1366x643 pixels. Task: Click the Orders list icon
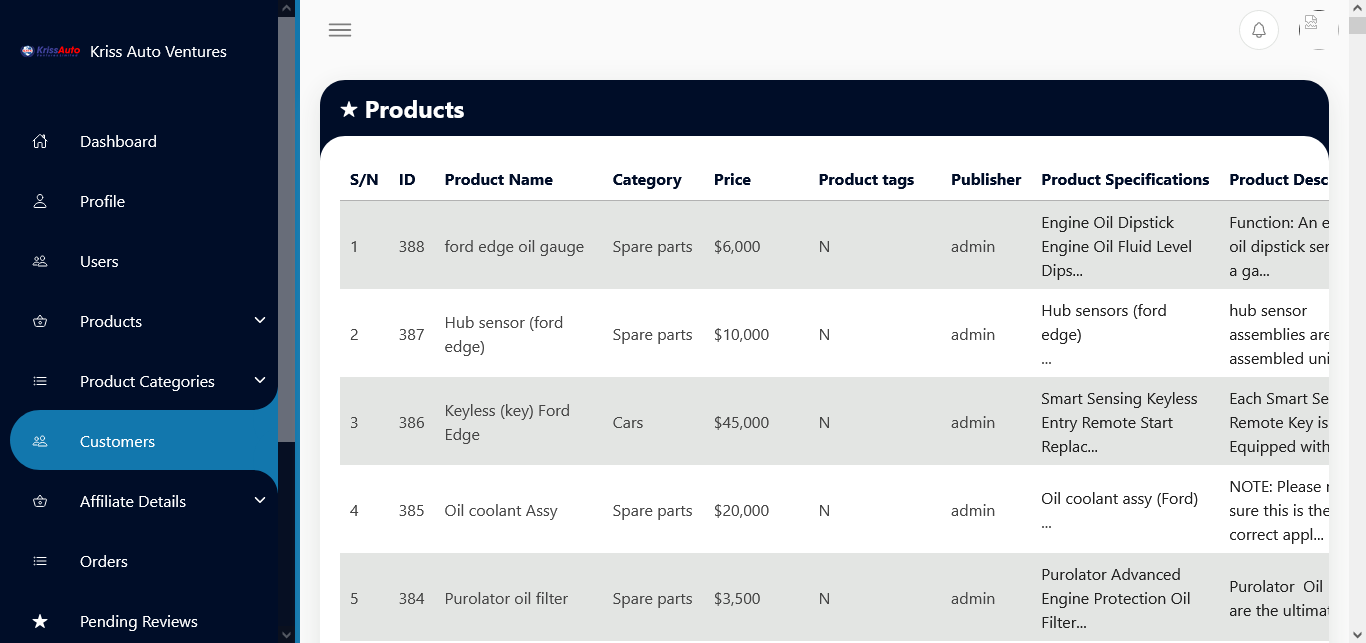click(40, 561)
